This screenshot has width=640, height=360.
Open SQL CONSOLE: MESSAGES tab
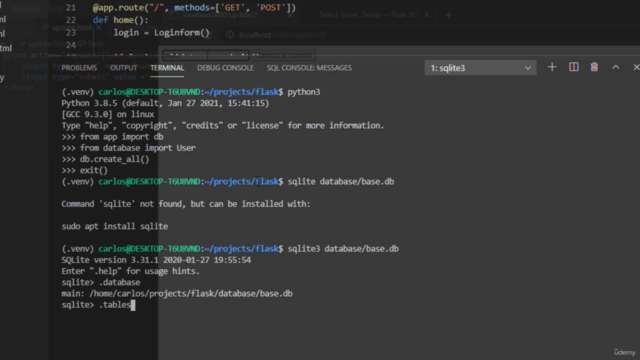(309, 68)
